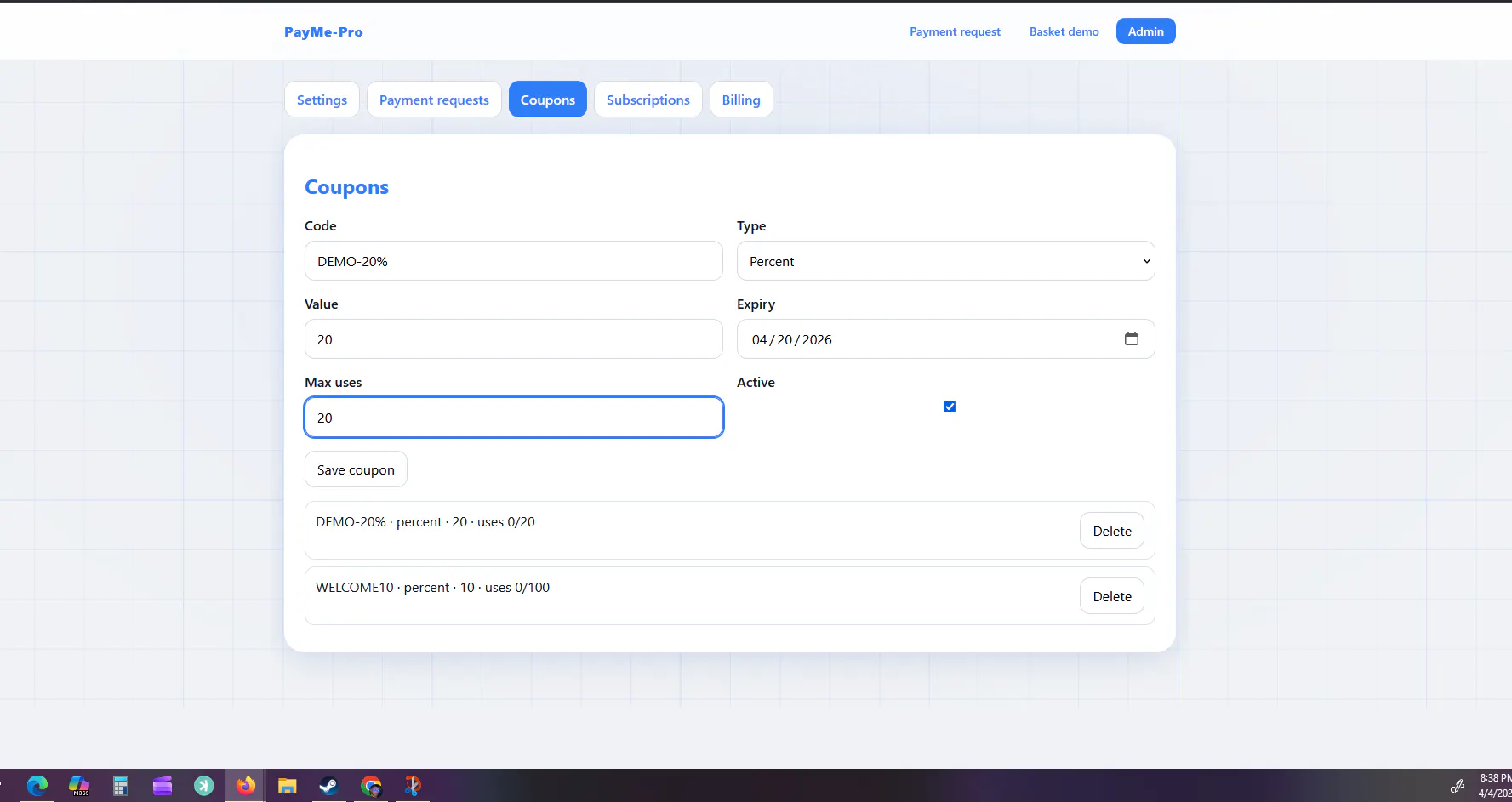Focus the Max uses input field
Viewport: 1512px width, 802px height.
514,418
